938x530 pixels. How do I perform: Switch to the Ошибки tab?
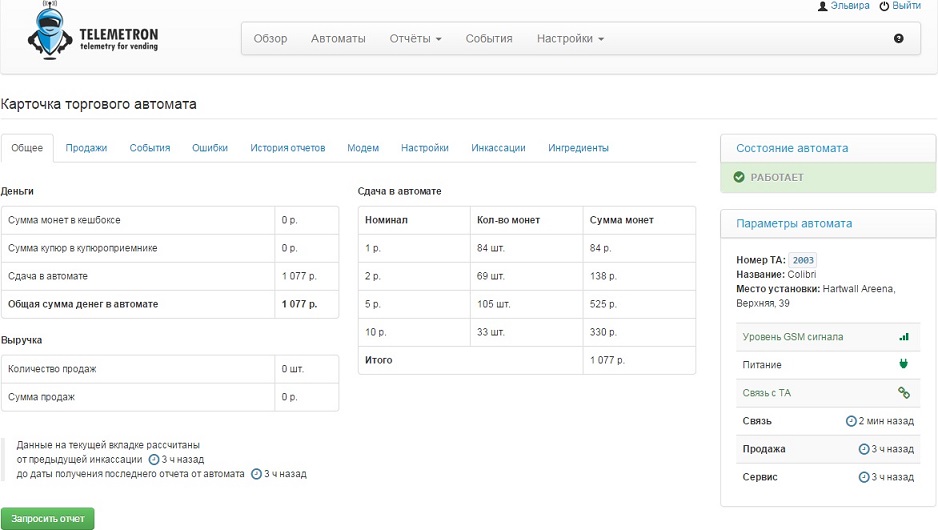(x=210, y=148)
